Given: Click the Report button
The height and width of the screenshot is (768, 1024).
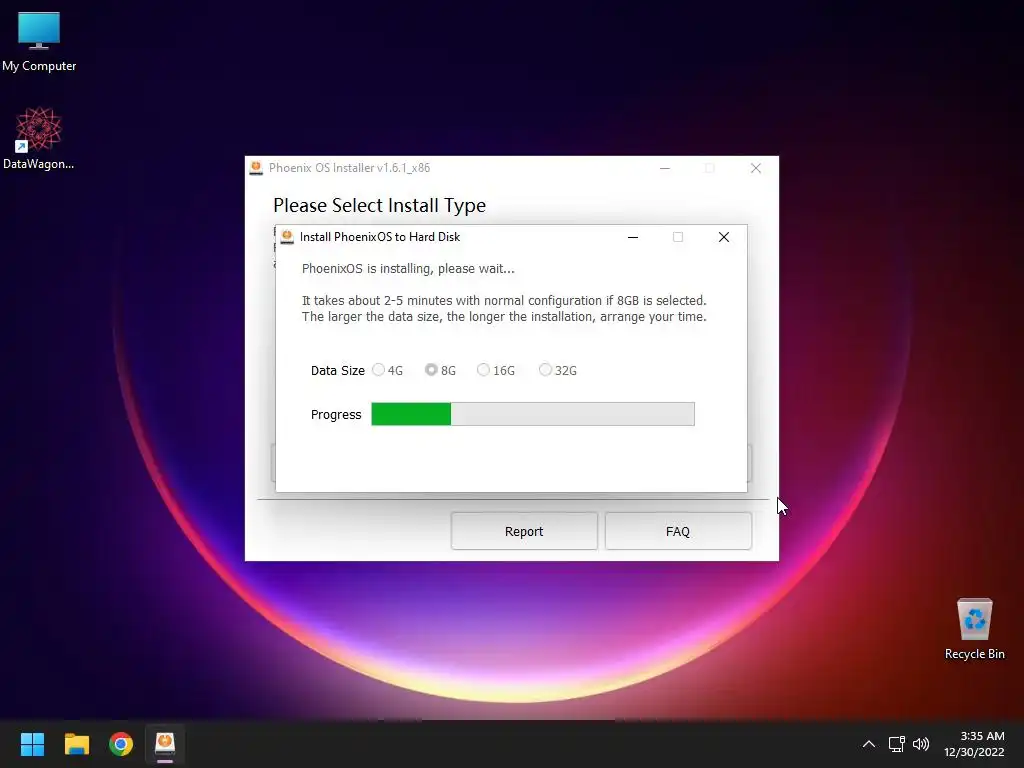Looking at the screenshot, I should pyautogui.click(x=524, y=531).
